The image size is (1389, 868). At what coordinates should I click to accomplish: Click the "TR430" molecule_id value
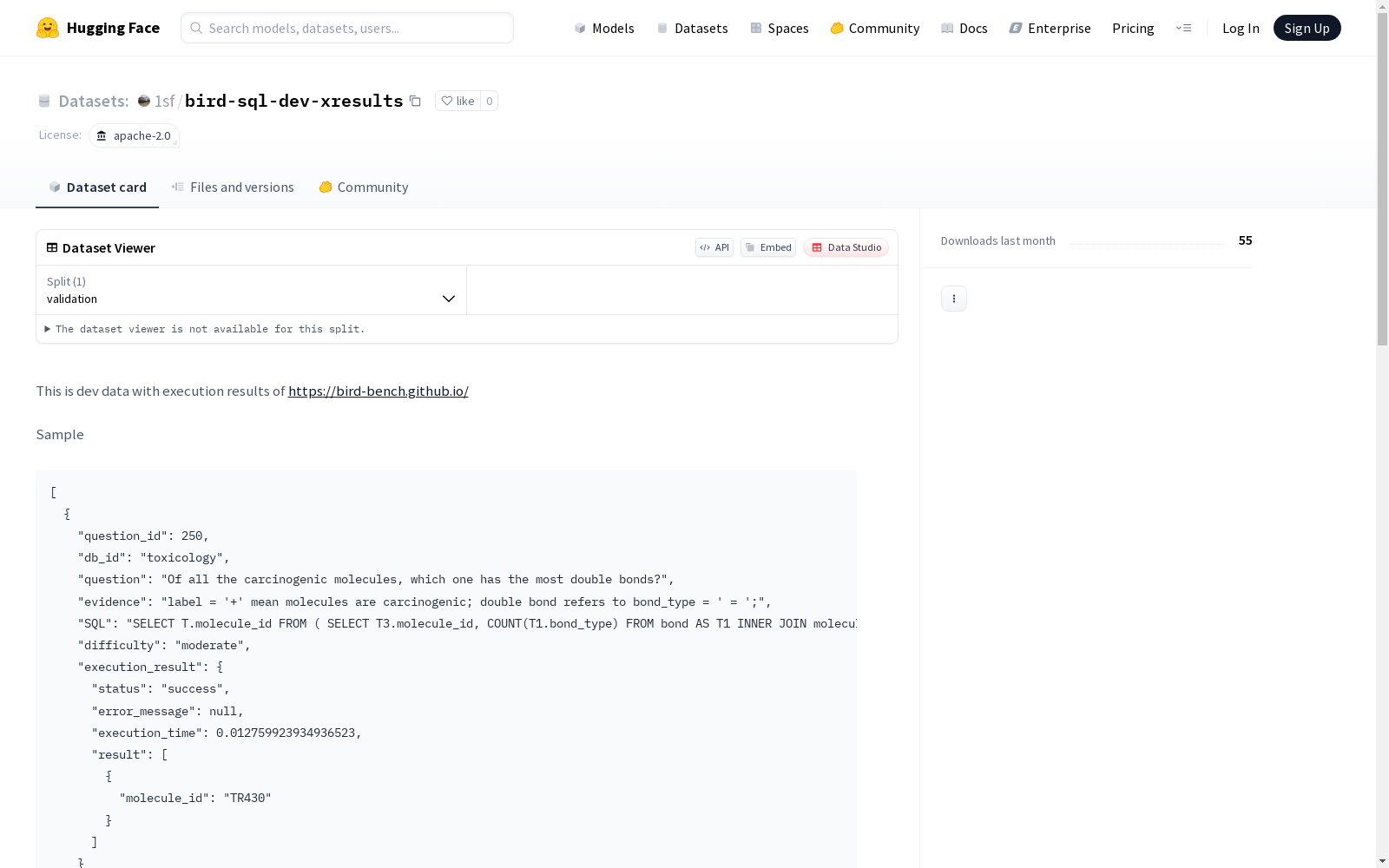pos(247,798)
